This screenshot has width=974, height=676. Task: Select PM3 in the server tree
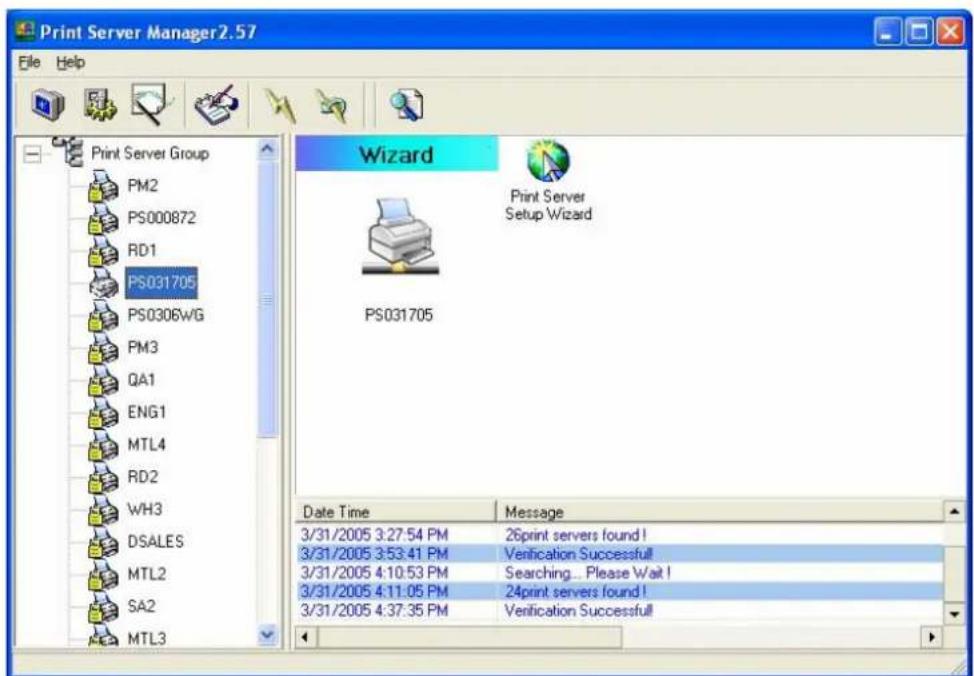(x=142, y=347)
